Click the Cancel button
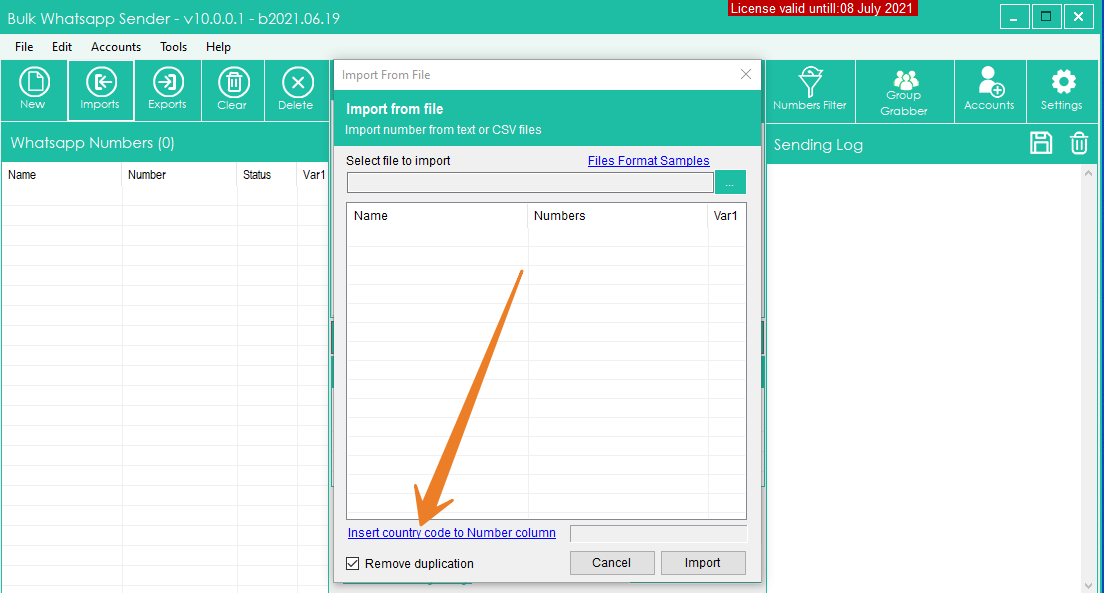The height and width of the screenshot is (593, 1104). click(x=611, y=563)
